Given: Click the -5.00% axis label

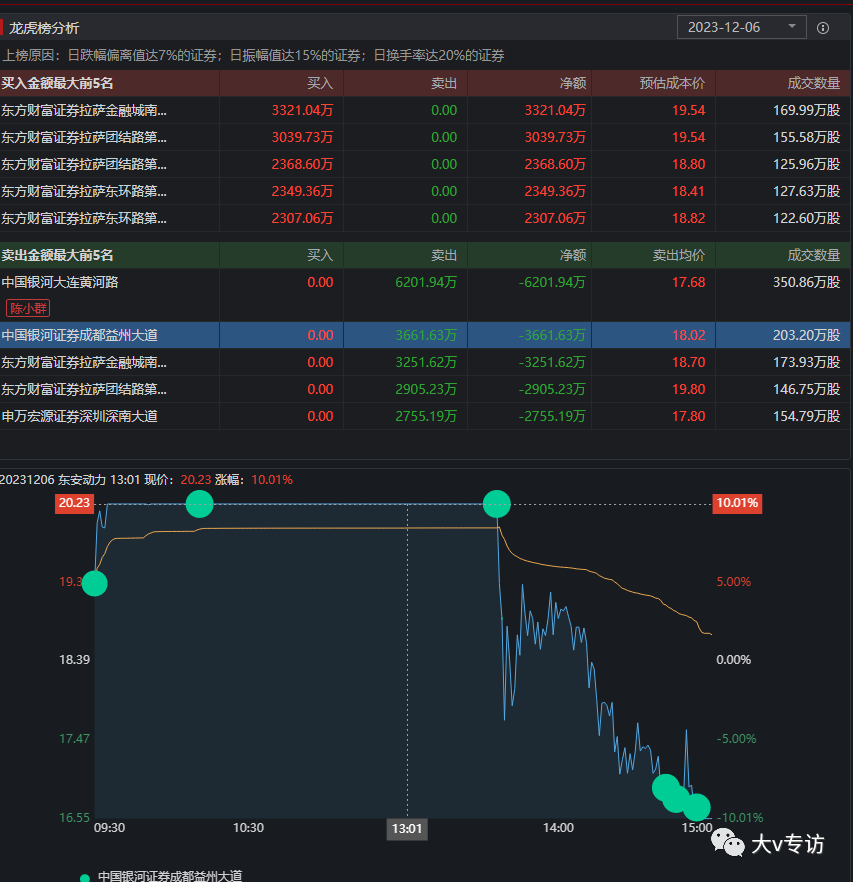Looking at the screenshot, I should click(736, 739).
